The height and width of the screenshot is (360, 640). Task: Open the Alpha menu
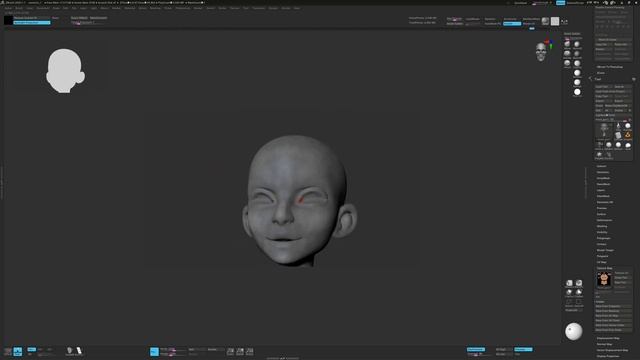click(x=8, y=8)
